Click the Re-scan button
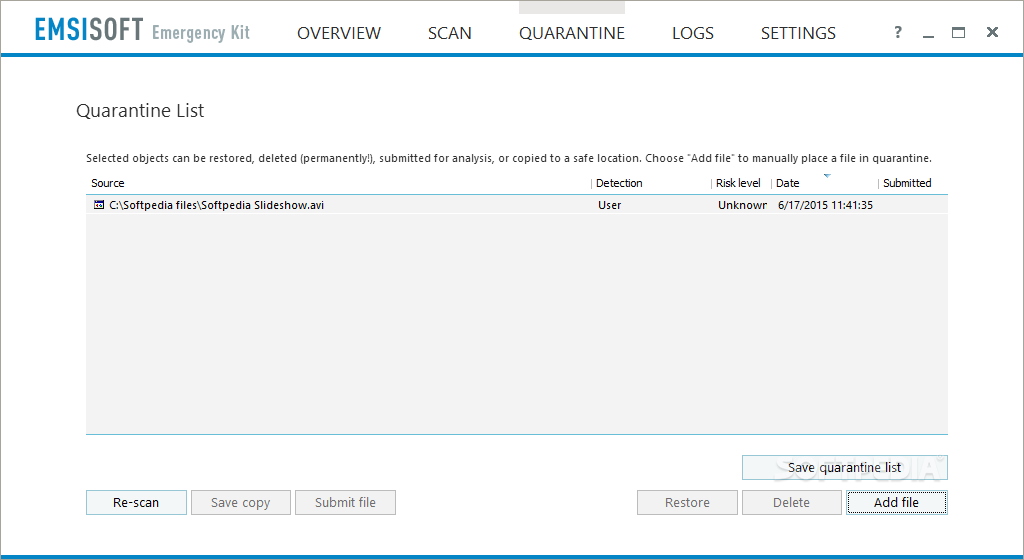The height and width of the screenshot is (560, 1024). point(136,503)
